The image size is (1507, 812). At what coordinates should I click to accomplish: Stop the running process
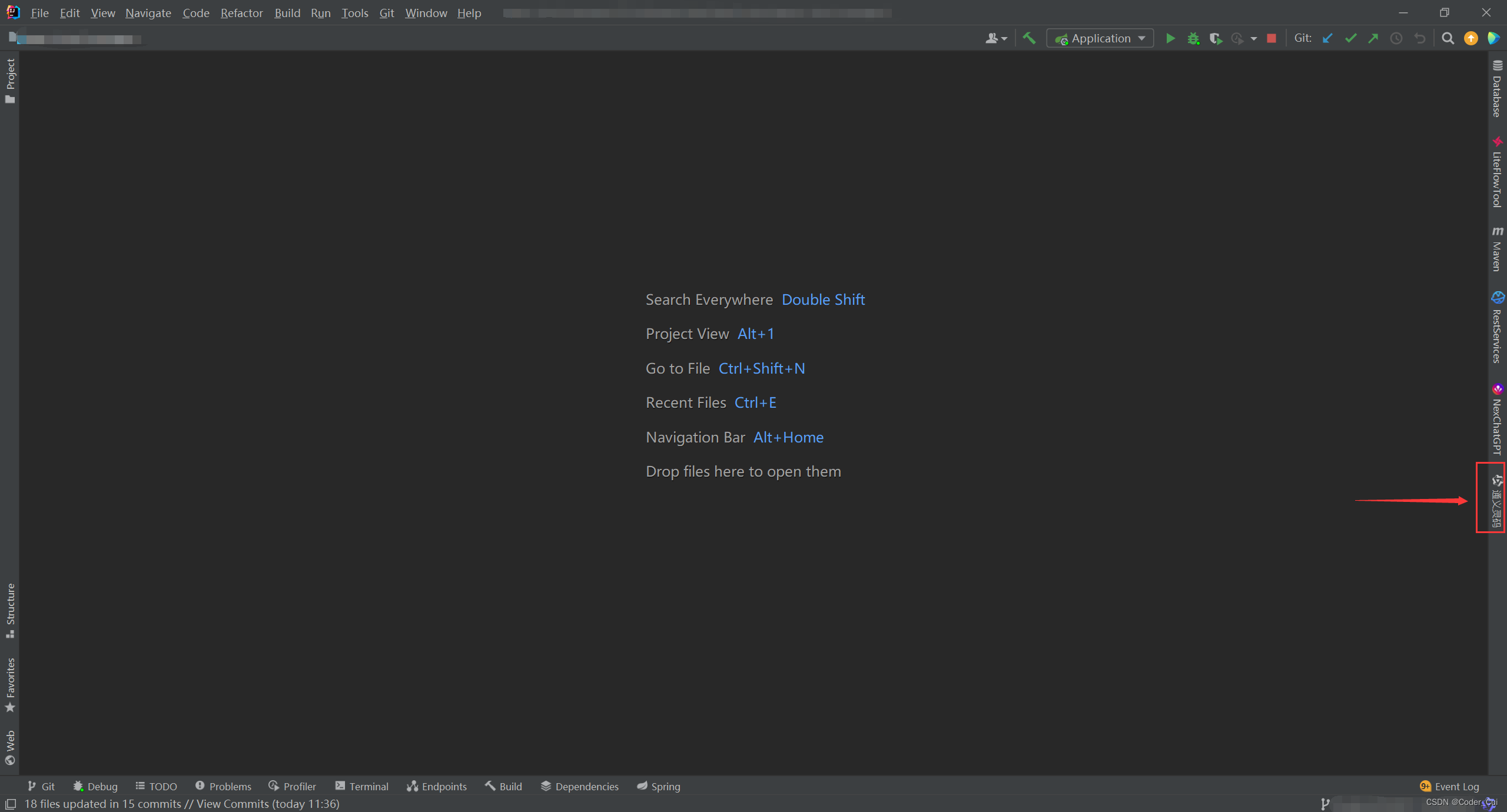[1272, 38]
